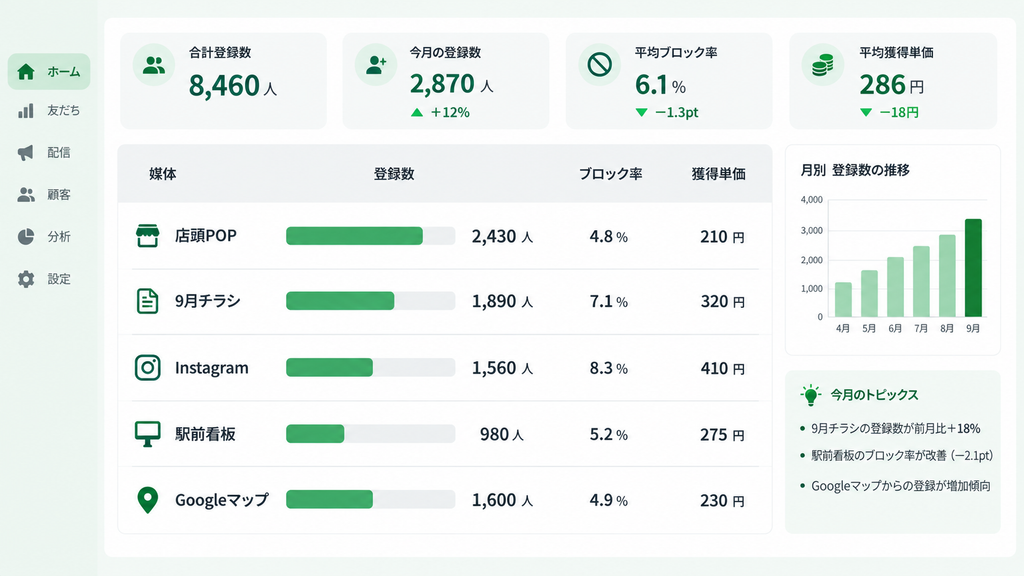This screenshot has height=576, width=1024.
Task: Click the home icon in sidebar
Action: click(25, 71)
